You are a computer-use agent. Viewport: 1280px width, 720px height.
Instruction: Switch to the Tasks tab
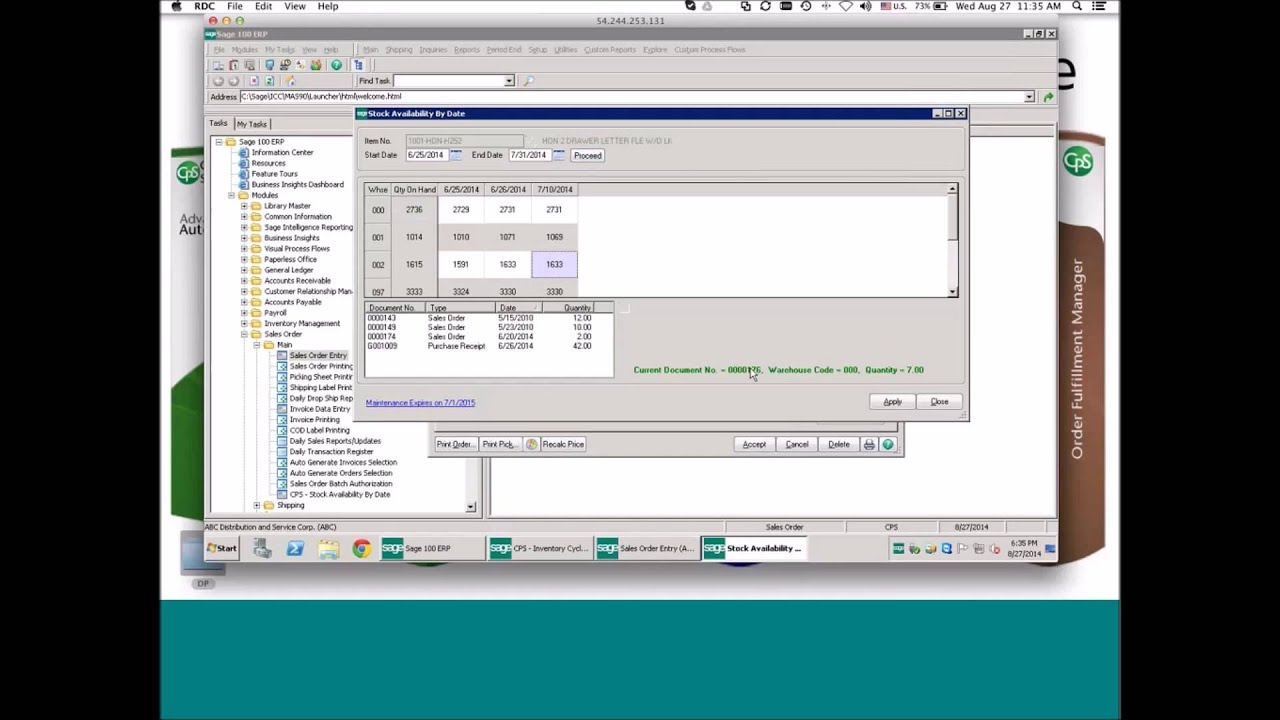pyautogui.click(x=218, y=123)
